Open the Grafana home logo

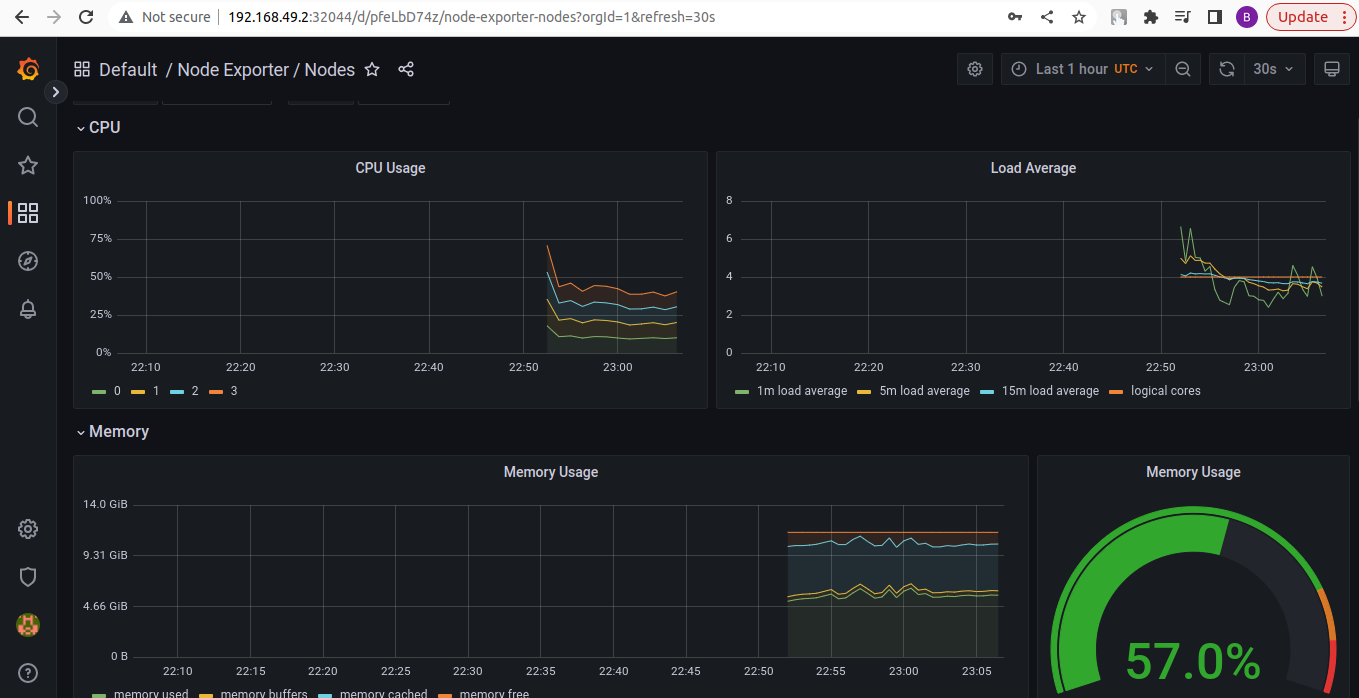click(x=28, y=69)
